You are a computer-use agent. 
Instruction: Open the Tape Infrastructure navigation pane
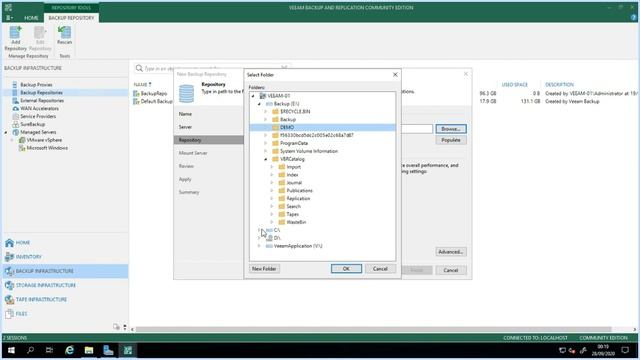41,300
